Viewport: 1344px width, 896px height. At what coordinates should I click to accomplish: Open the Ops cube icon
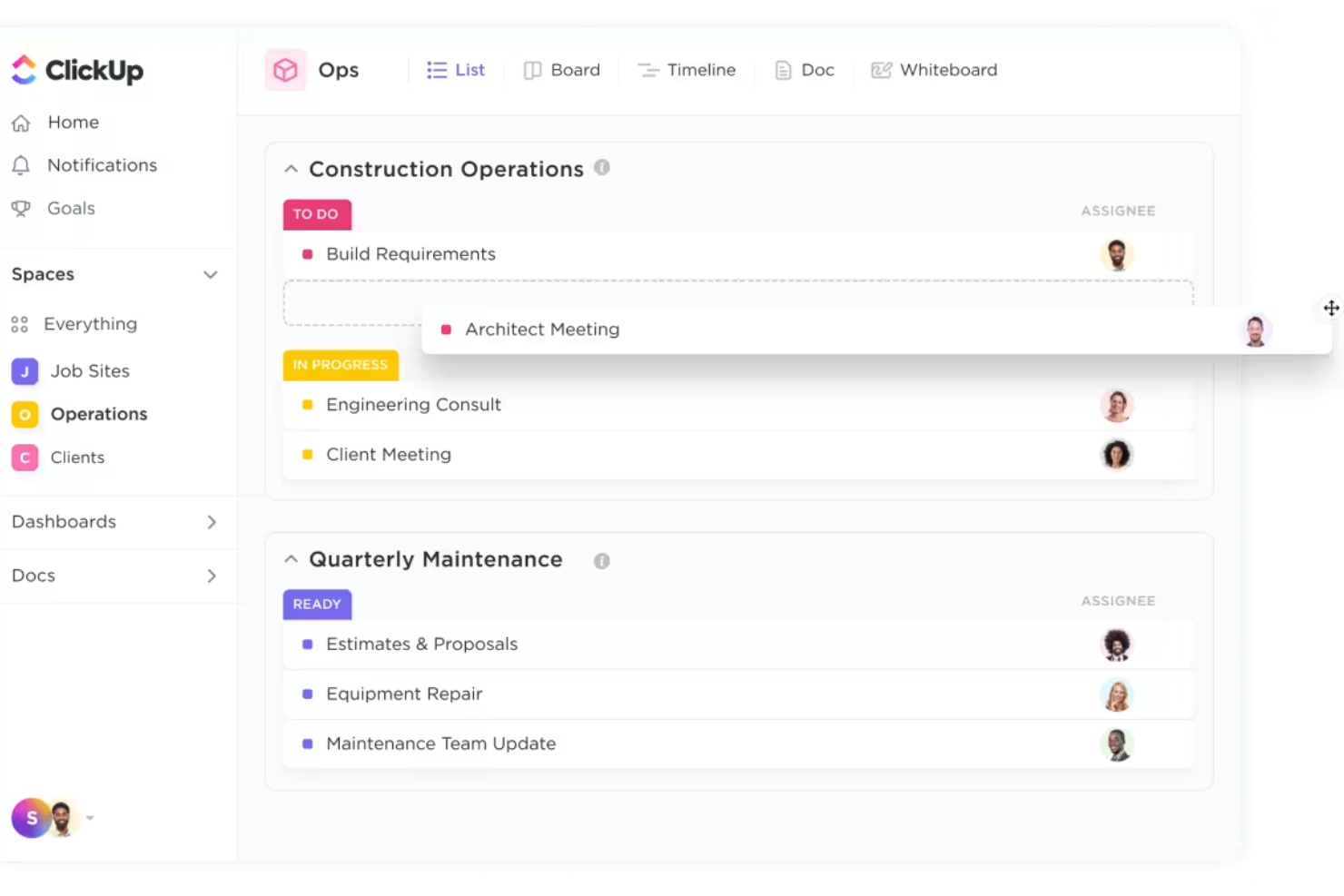point(285,70)
